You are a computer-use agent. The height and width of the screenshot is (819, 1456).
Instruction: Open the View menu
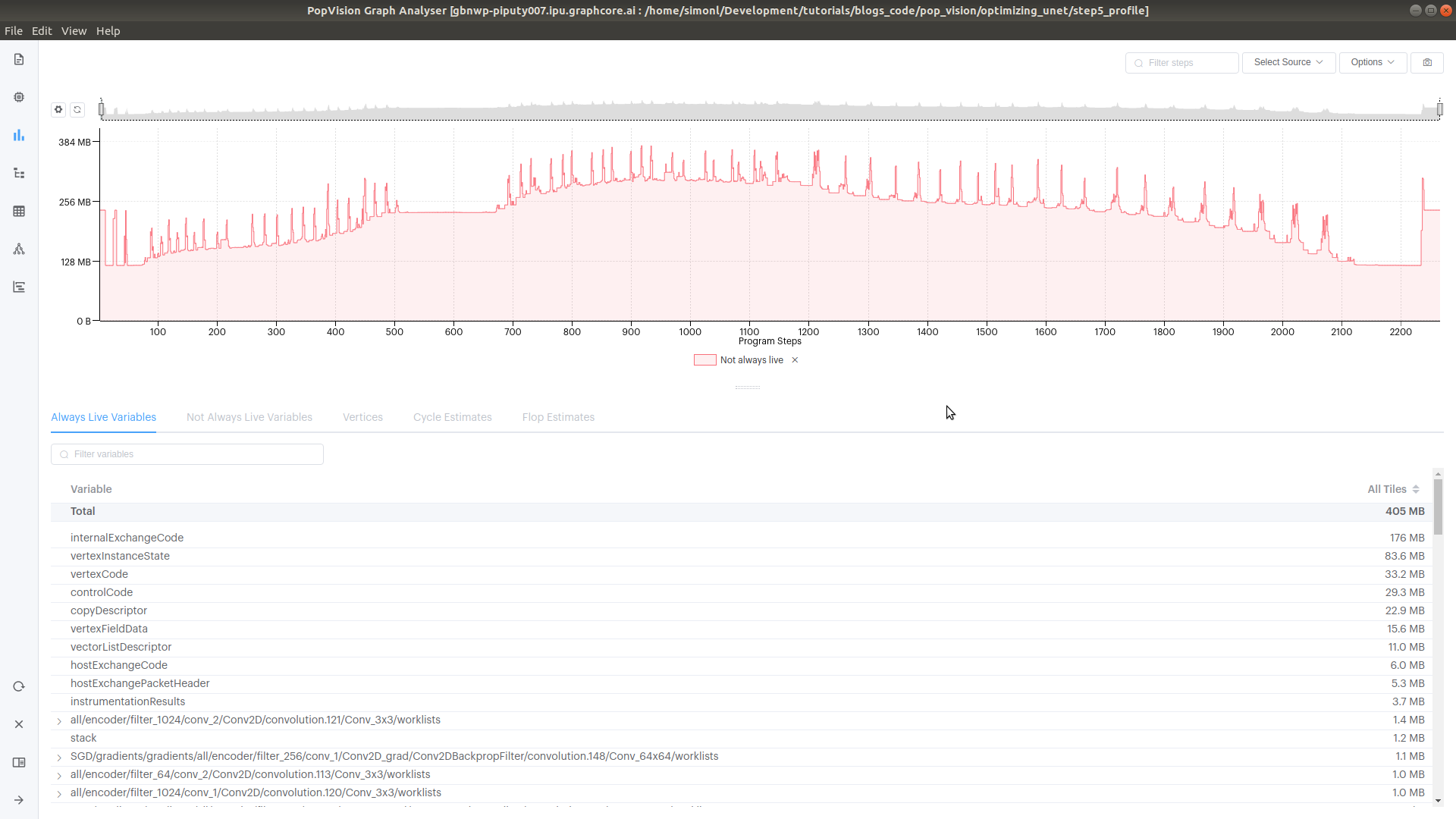click(74, 31)
